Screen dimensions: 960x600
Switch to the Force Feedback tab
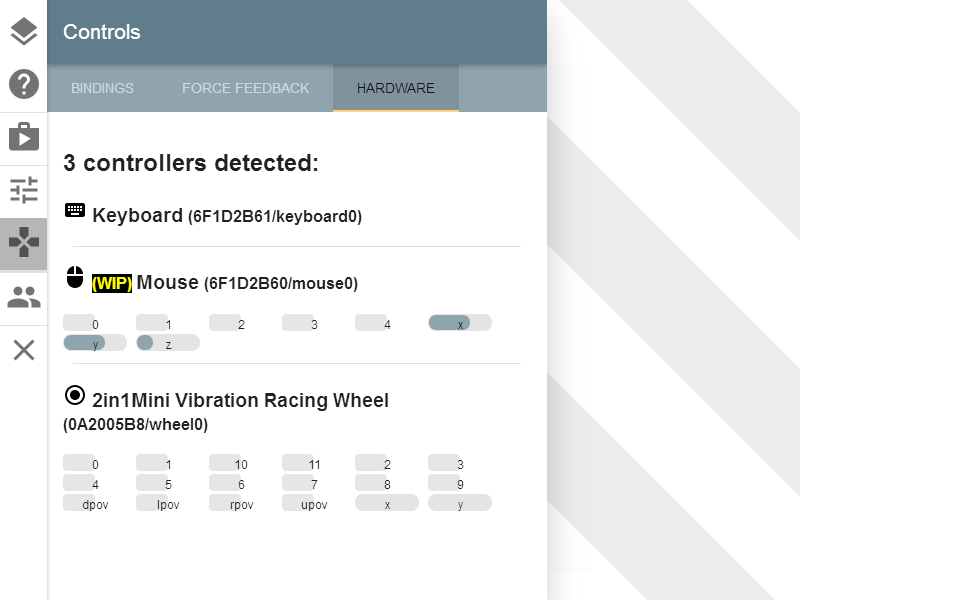coord(246,88)
